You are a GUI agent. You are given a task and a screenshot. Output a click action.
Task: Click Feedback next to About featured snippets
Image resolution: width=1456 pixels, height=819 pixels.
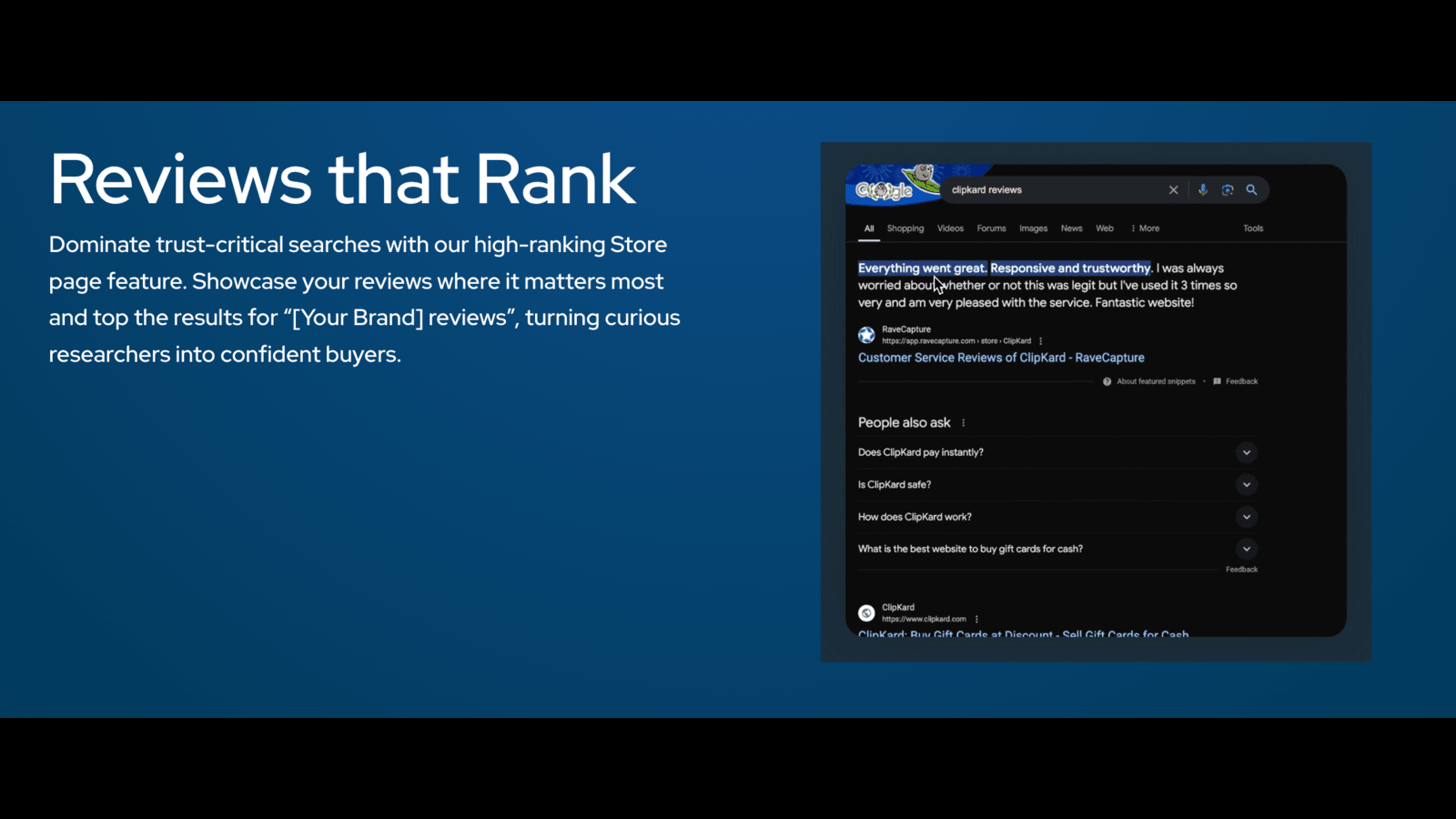coord(1242,381)
